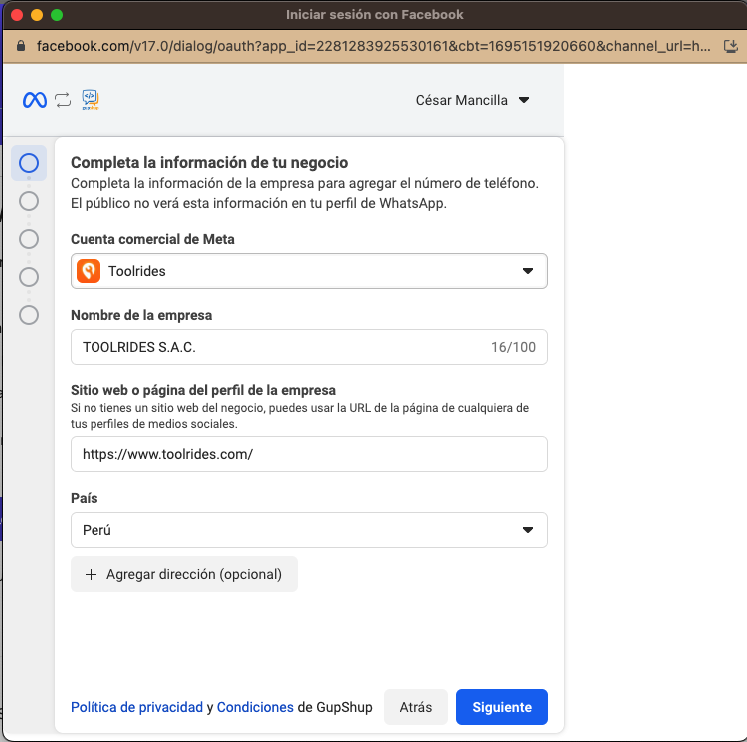
Task: Expand the Cuenta comercial de Meta dropdown arrow
Action: click(527, 271)
